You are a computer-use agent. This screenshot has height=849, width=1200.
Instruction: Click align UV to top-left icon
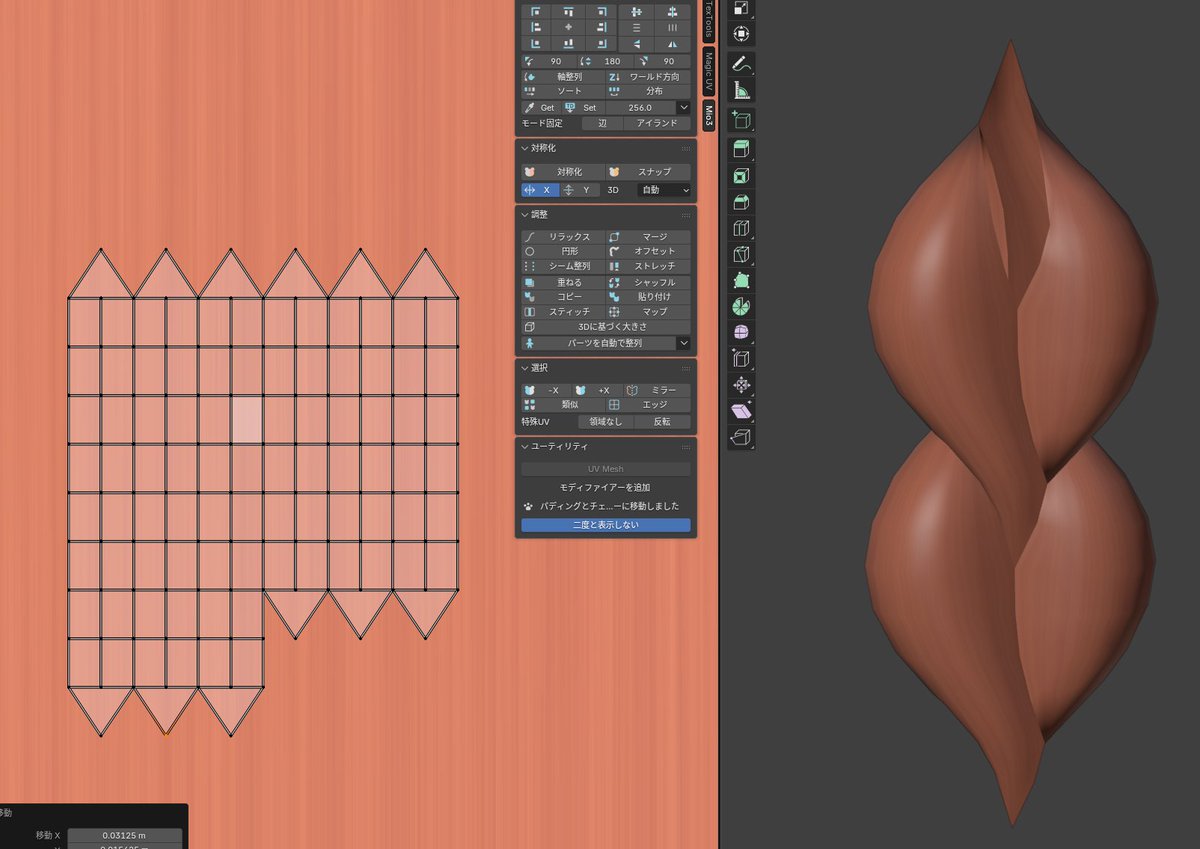tap(536, 12)
